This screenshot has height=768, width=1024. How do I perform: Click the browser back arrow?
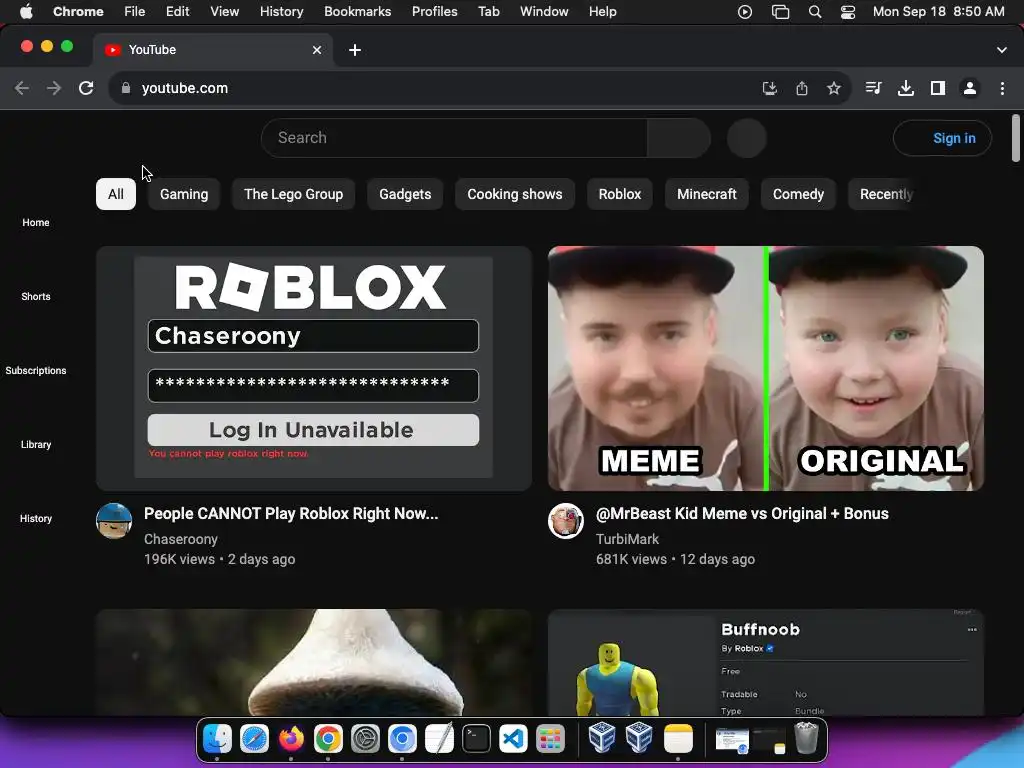[22, 88]
